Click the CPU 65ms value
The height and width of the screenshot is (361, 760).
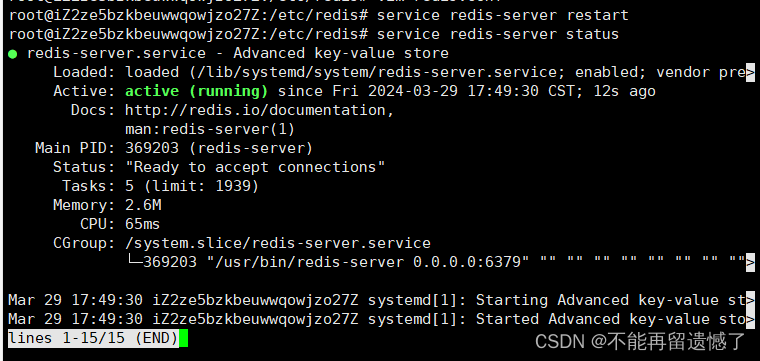tap(142, 224)
